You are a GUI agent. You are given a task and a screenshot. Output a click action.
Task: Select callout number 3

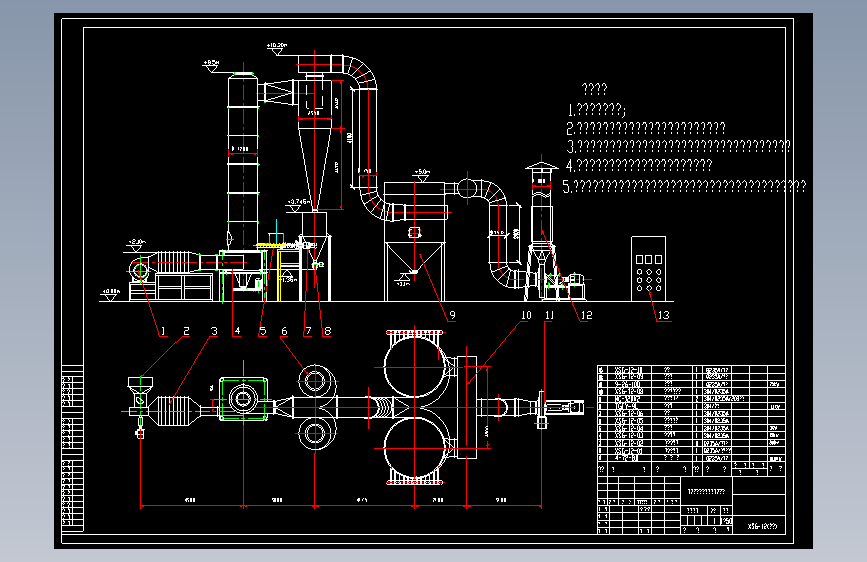click(214, 331)
